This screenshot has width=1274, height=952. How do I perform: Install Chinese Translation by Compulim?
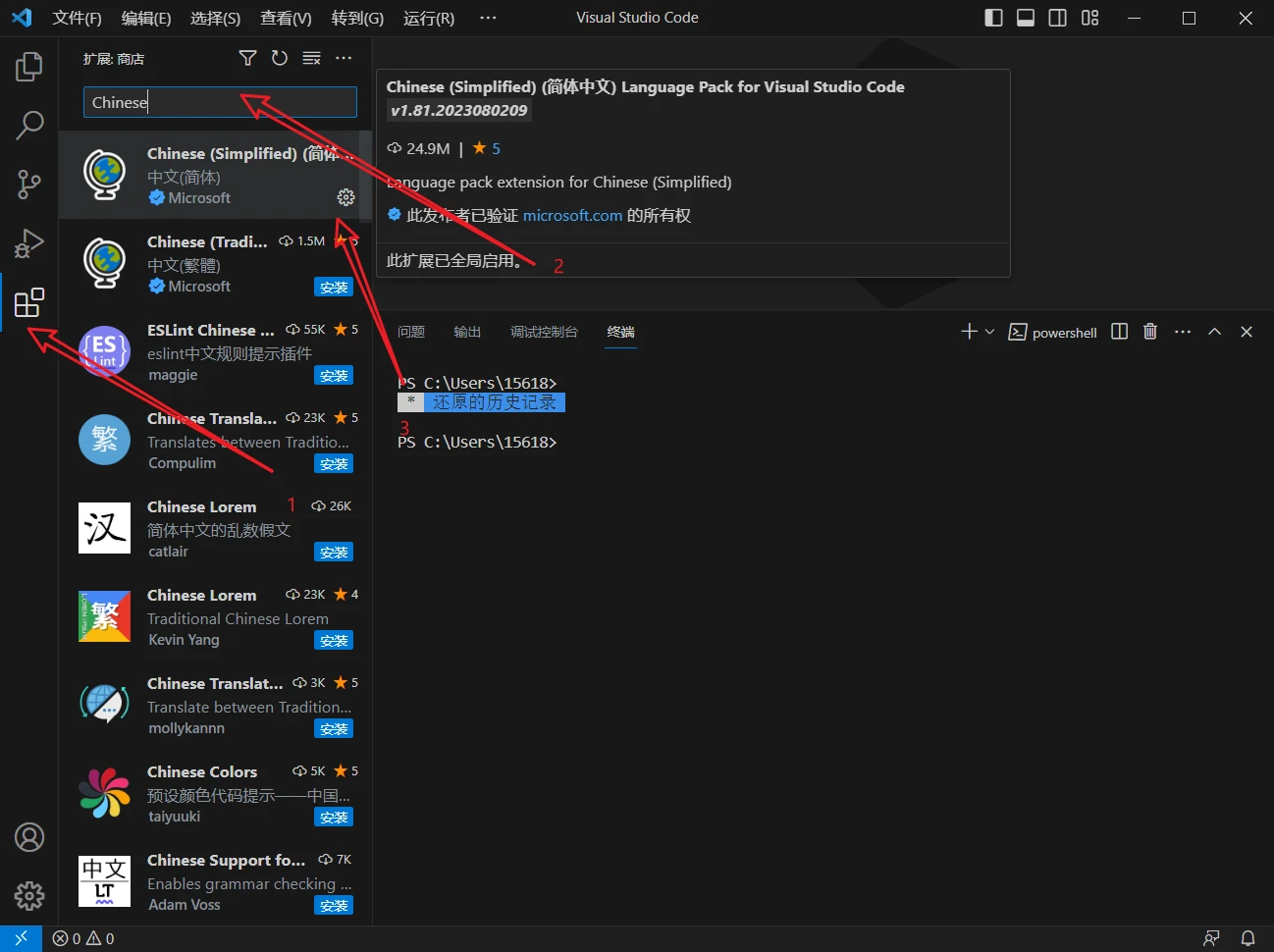334,463
